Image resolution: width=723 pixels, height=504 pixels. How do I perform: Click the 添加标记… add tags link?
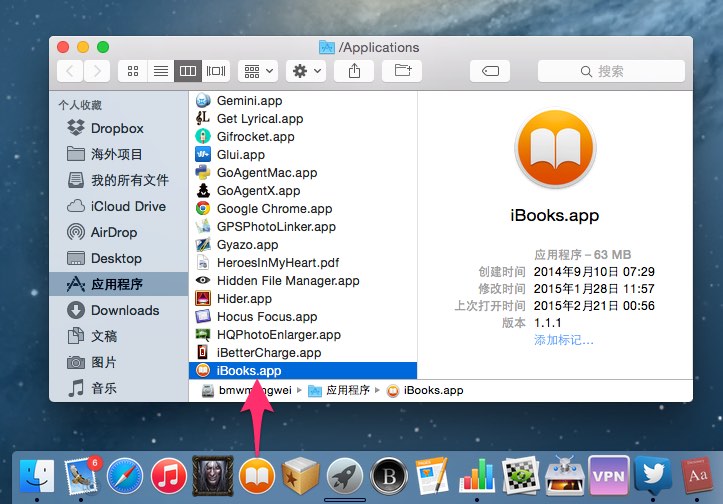tap(563, 340)
